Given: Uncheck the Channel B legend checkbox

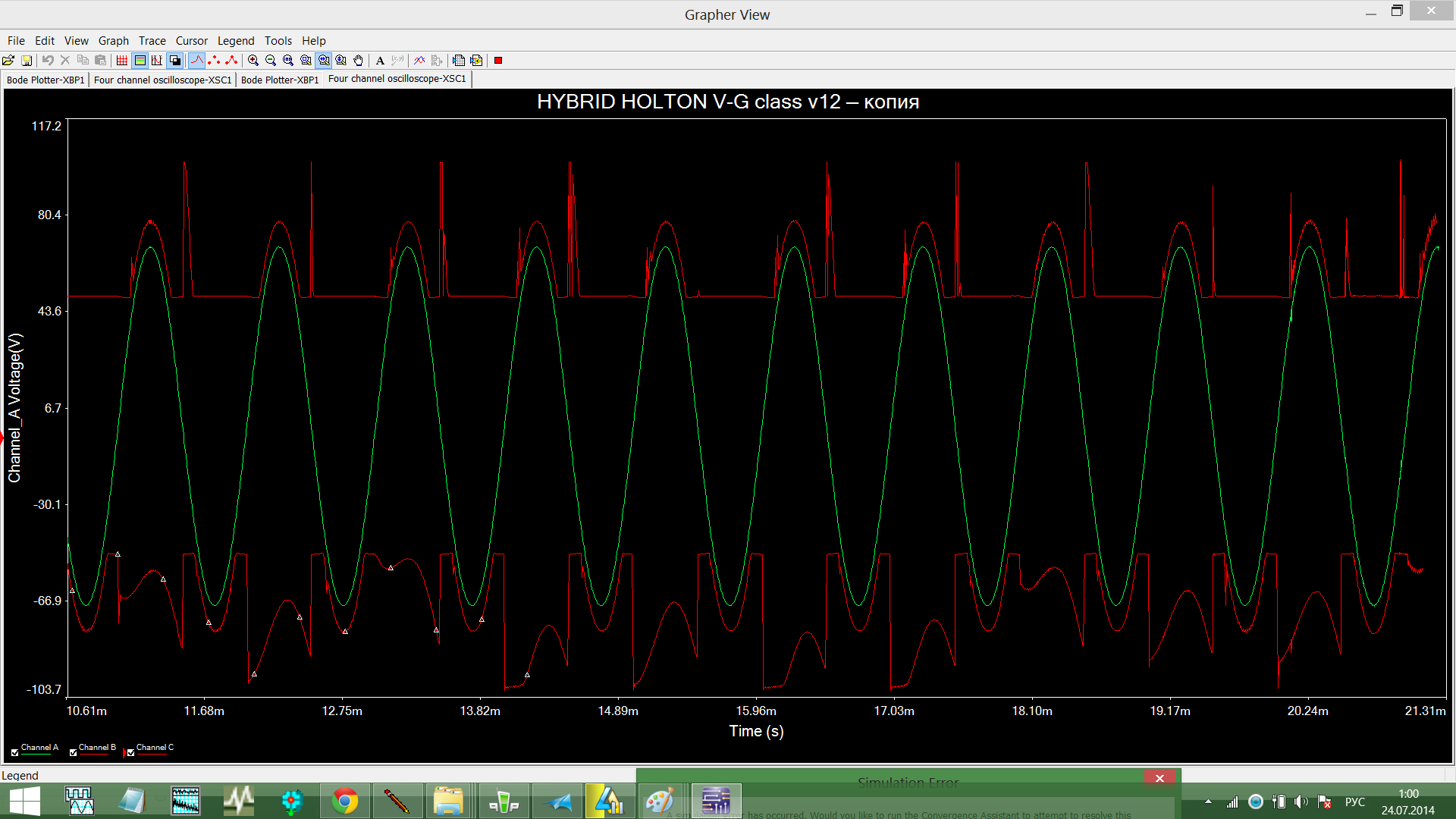Looking at the screenshot, I should pyautogui.click(x=73, y=752).
